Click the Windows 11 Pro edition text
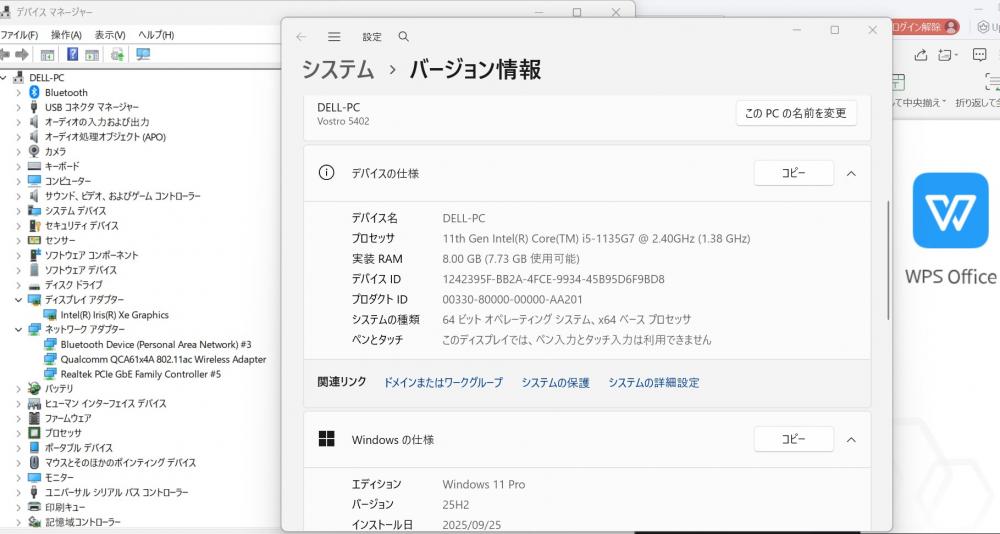The width and height of the screenshot is (1000, 534). coord(484,485)
